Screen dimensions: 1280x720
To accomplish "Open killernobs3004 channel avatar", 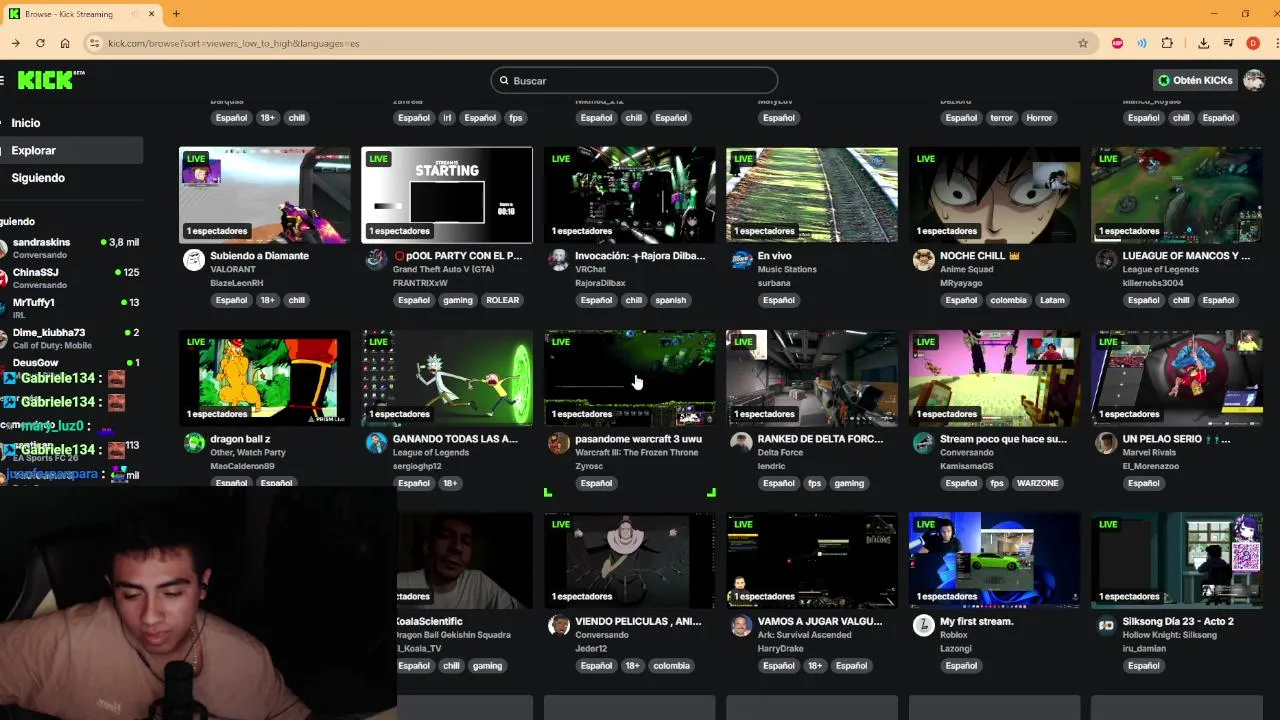I will click(x=1106, y=260).
